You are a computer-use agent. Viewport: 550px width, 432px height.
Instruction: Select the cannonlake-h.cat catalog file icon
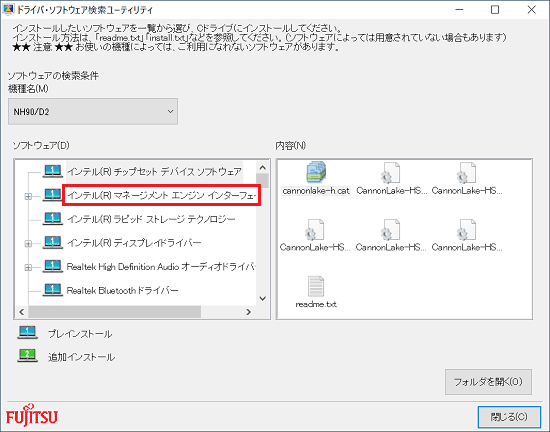(316, 172)
